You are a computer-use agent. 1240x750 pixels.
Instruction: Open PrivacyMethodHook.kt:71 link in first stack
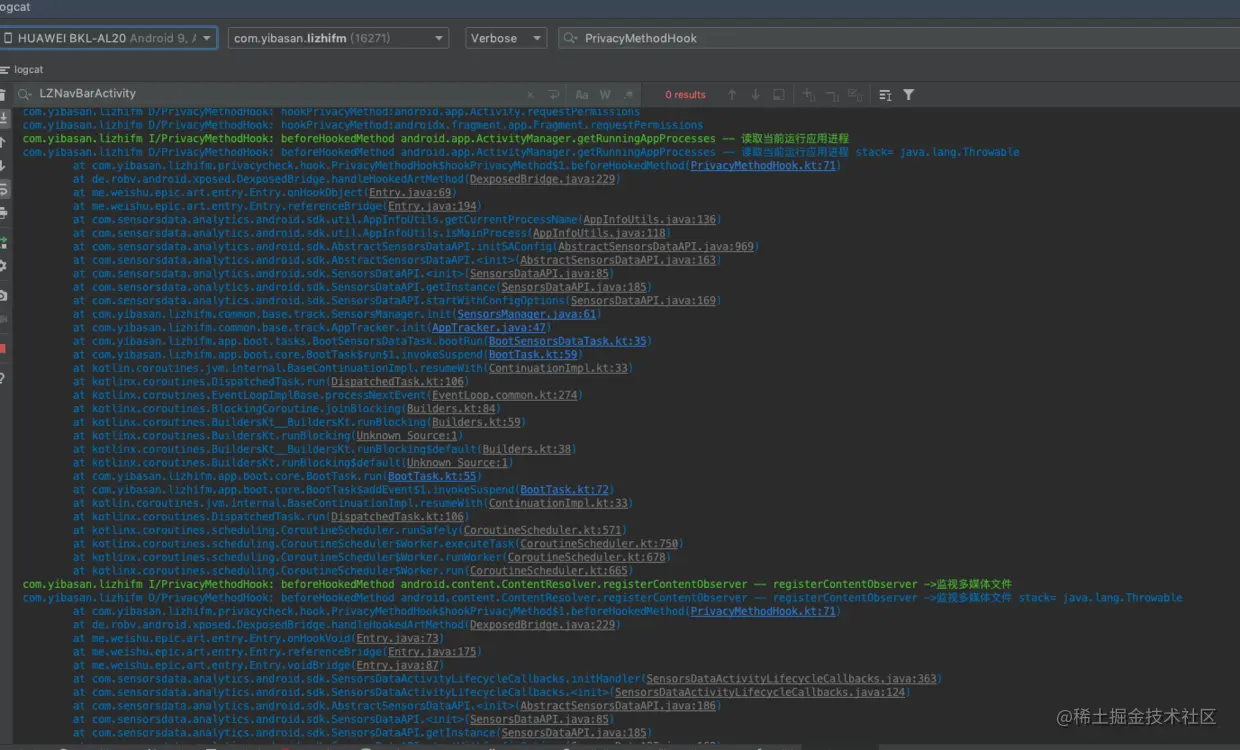(763, 166)
